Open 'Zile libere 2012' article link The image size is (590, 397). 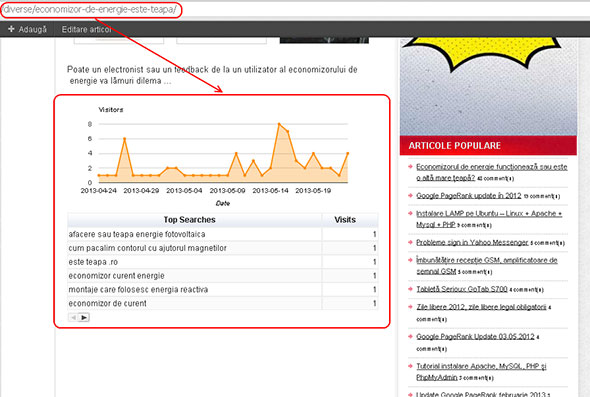point(481,307)
